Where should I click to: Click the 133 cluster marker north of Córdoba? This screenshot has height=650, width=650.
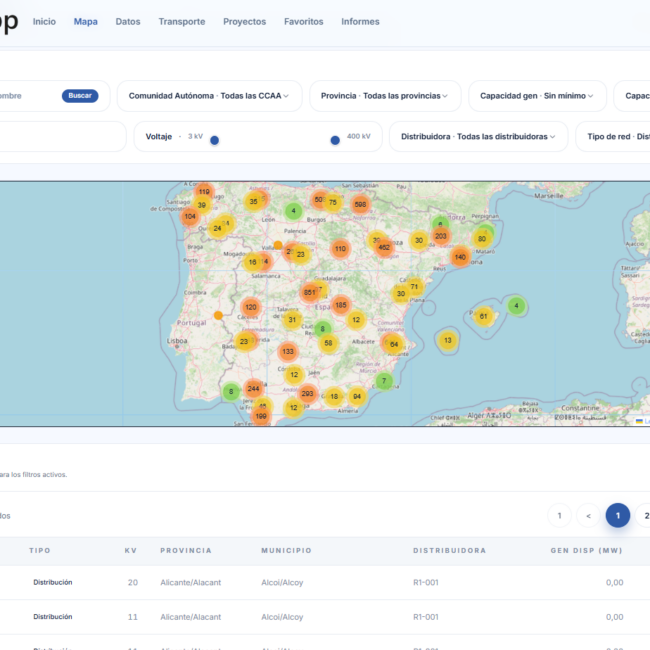click(288, 352)
